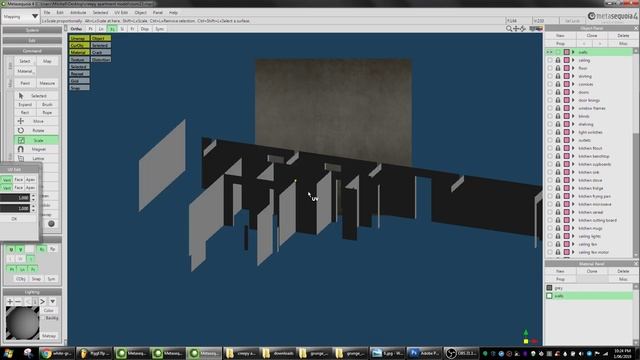
Task: Open the downloads folder taskbar button
Action: tap(278, 353)
